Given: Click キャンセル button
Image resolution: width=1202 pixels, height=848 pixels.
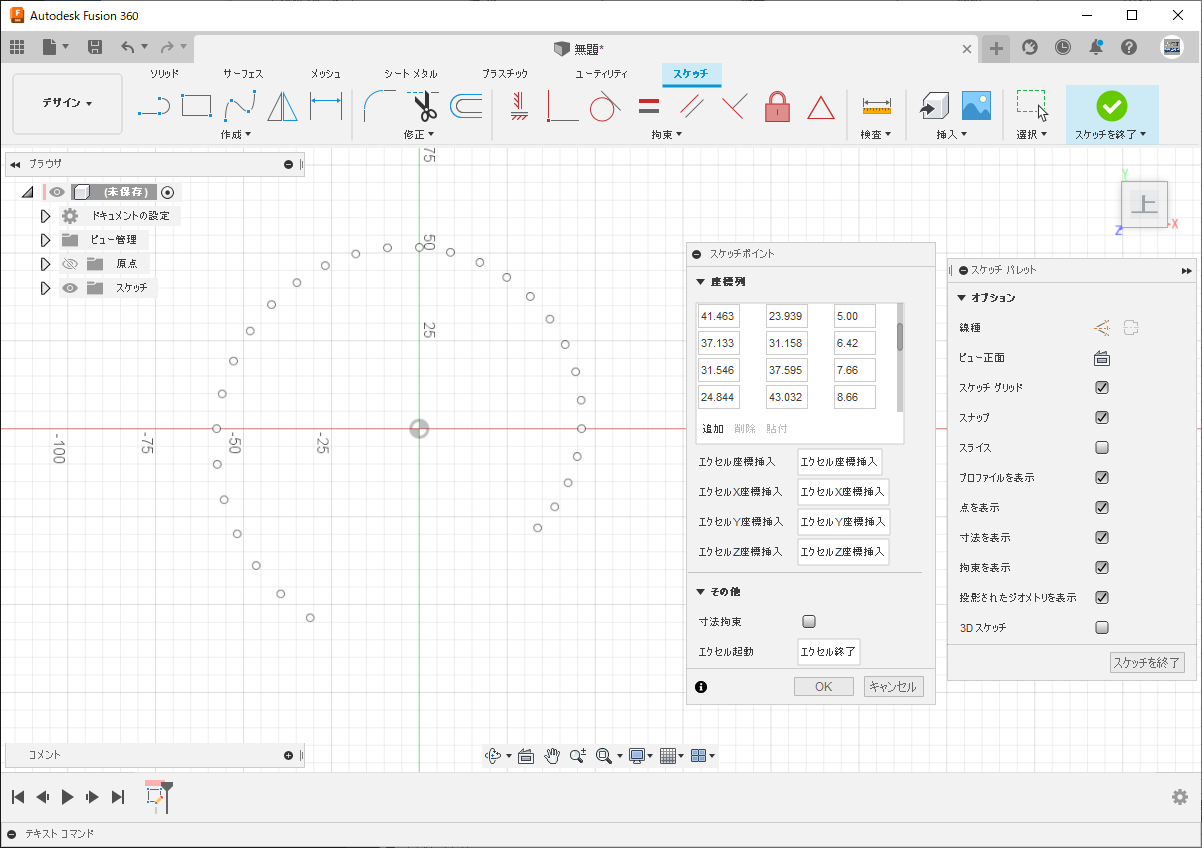Looking at the screenshot, I should [893, 687].
